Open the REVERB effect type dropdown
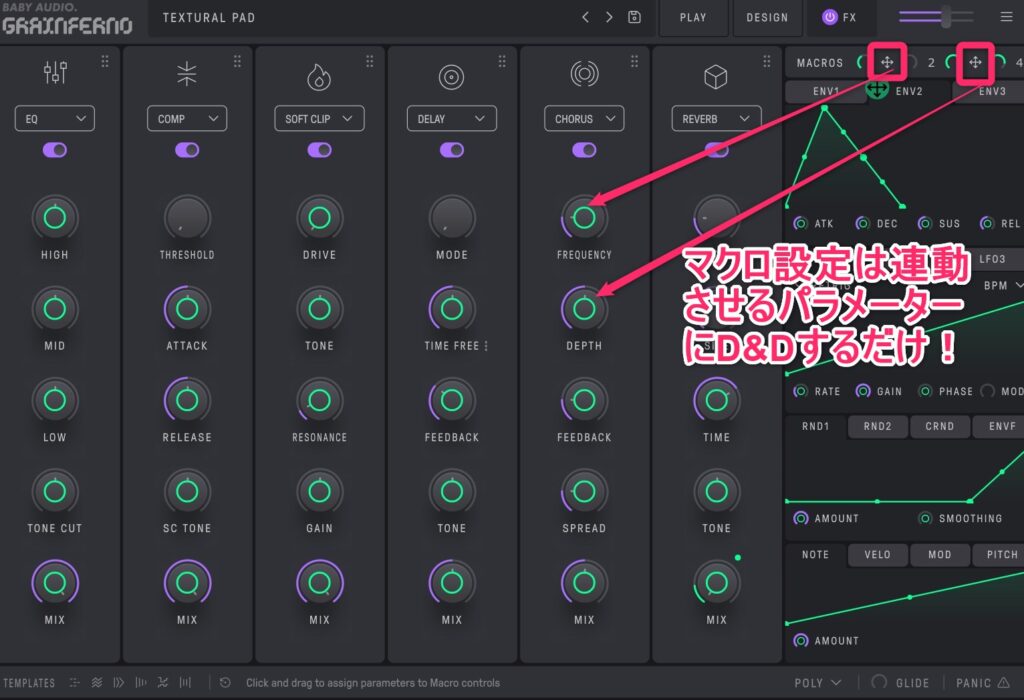This screenshot has height=700, width=1024. [716, 118]
